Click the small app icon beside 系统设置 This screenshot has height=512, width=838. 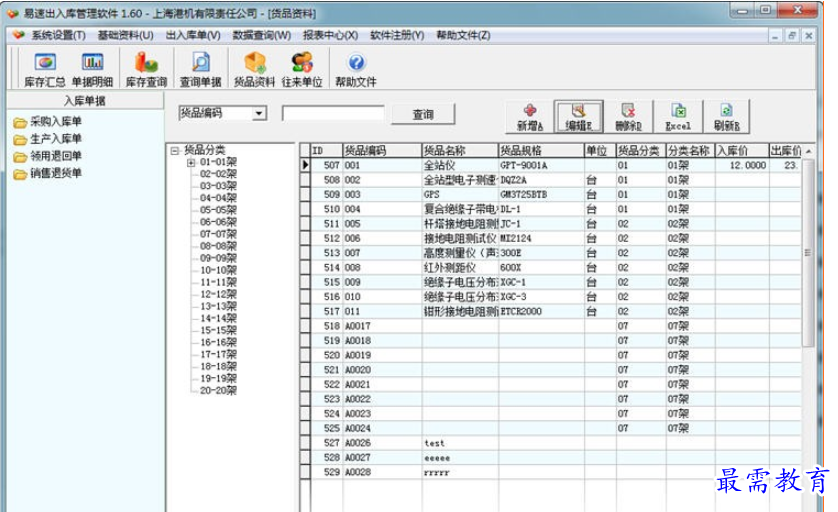pyautogui.click(x=19, y=35)
